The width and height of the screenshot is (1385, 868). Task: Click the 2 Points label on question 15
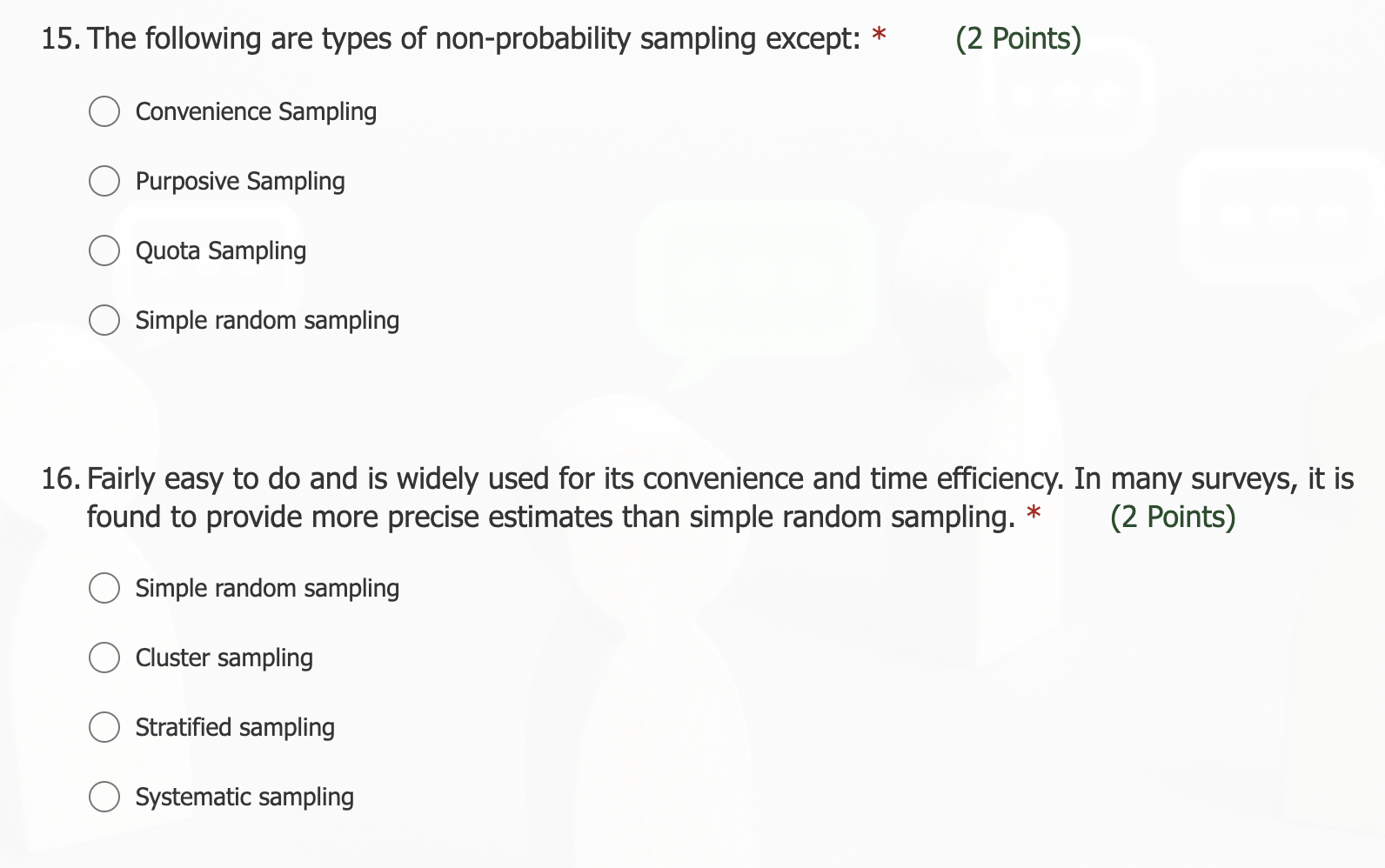click(1018, 37)
